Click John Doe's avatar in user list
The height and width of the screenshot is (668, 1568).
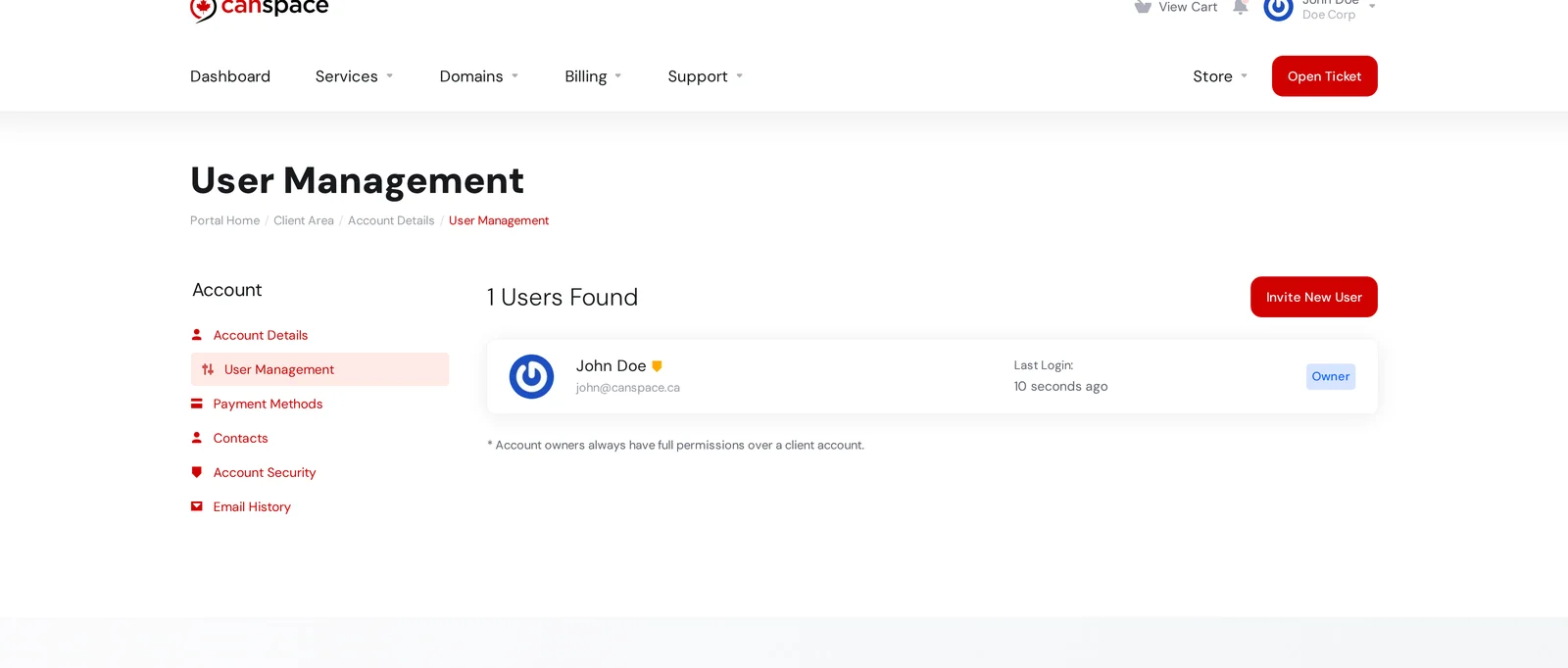[x=531, y=377]
